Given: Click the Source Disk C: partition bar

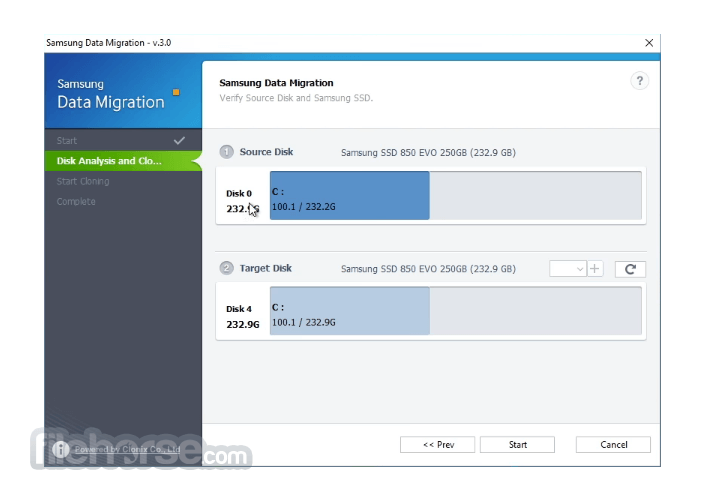Looking at the screenshot, I should pos(350,195).
